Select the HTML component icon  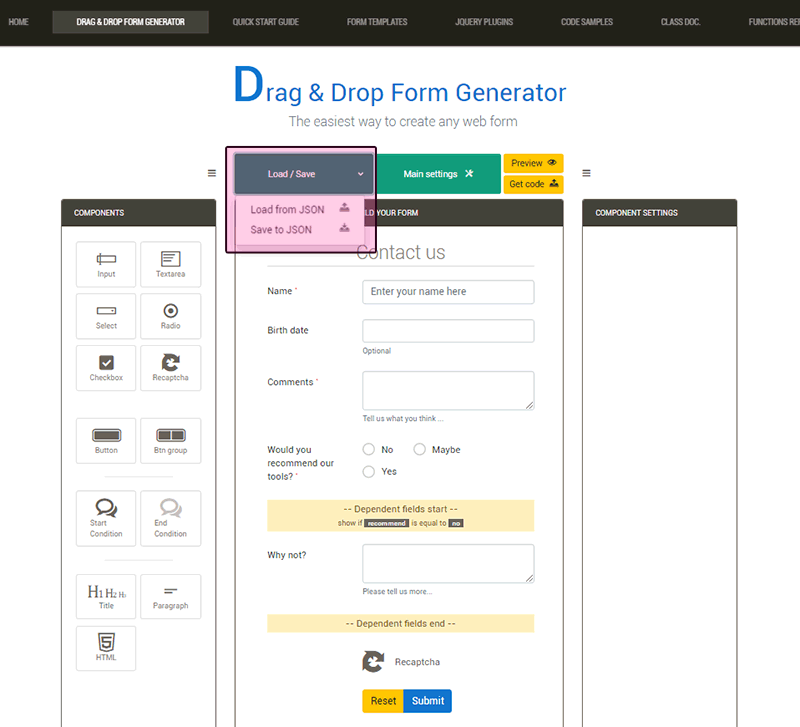click(x=106, y=647)
